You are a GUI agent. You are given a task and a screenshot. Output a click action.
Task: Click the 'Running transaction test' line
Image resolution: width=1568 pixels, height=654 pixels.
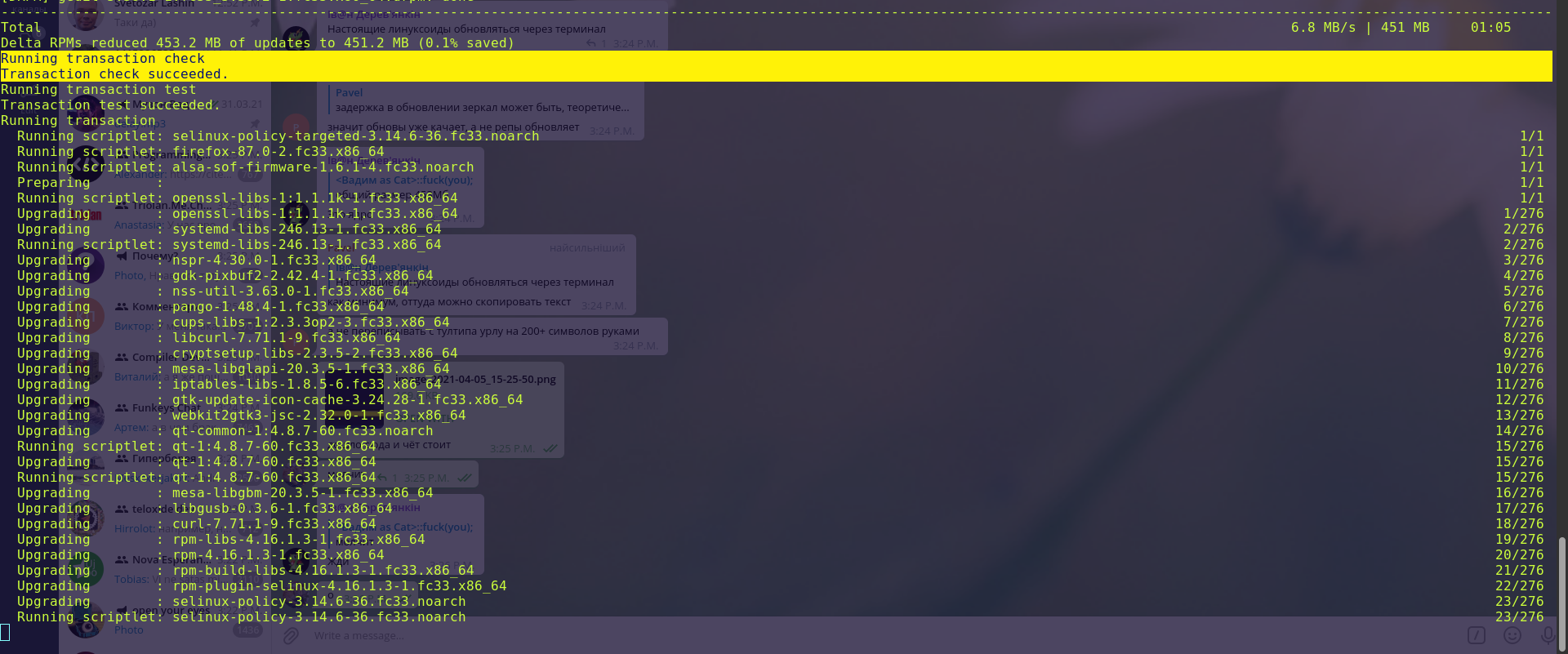coord(99,90)
